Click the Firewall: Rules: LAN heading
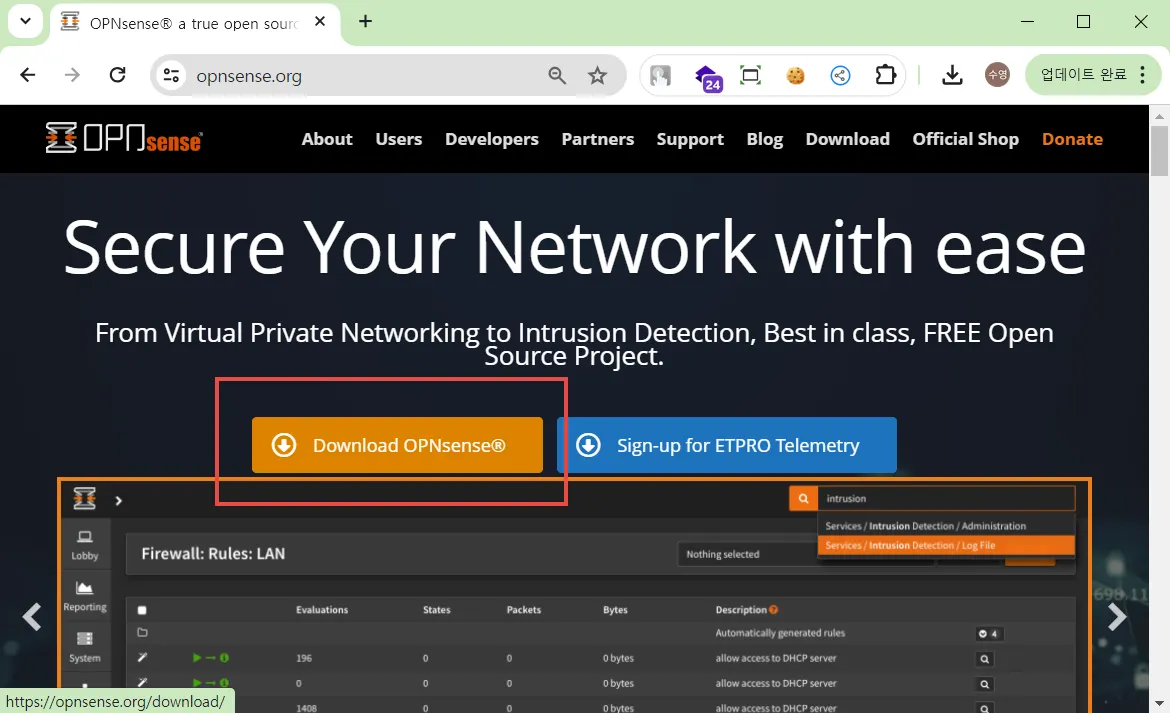Screen dimensions: 1170x713 (x=213, y=553)
